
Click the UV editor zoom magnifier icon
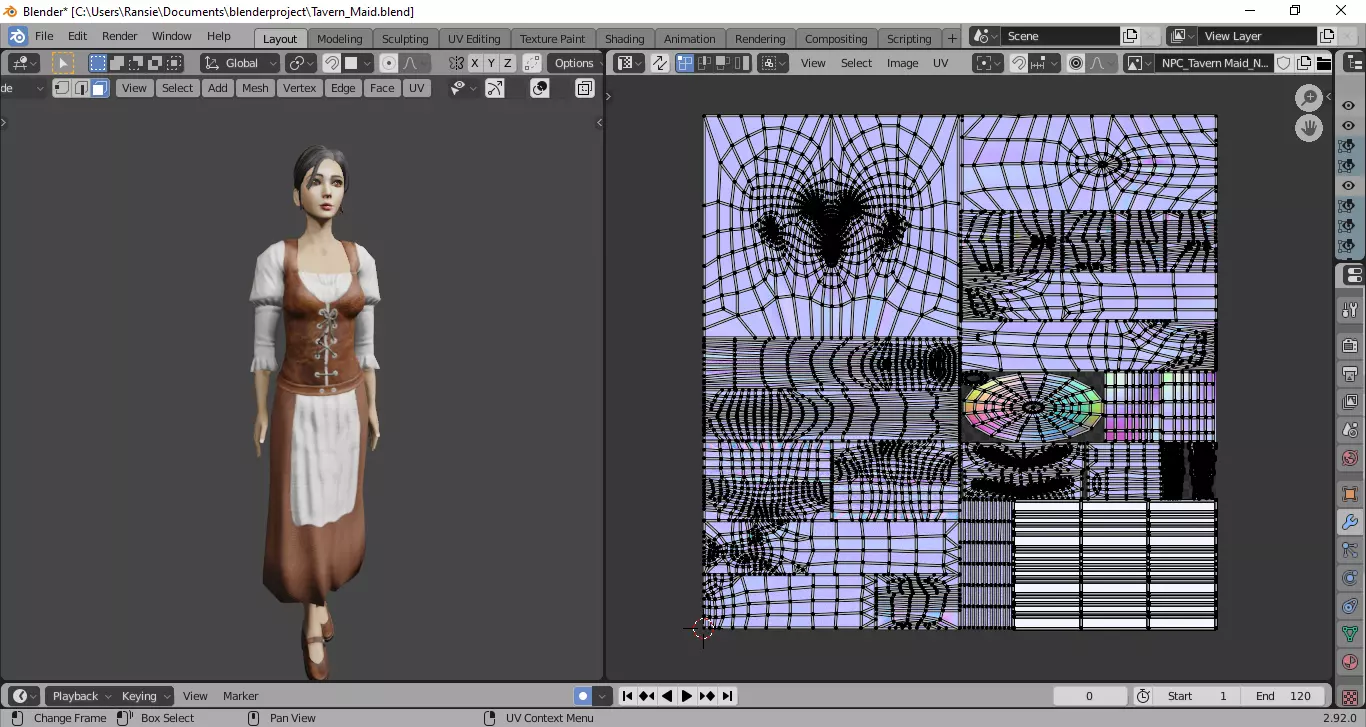(1309, 97)
